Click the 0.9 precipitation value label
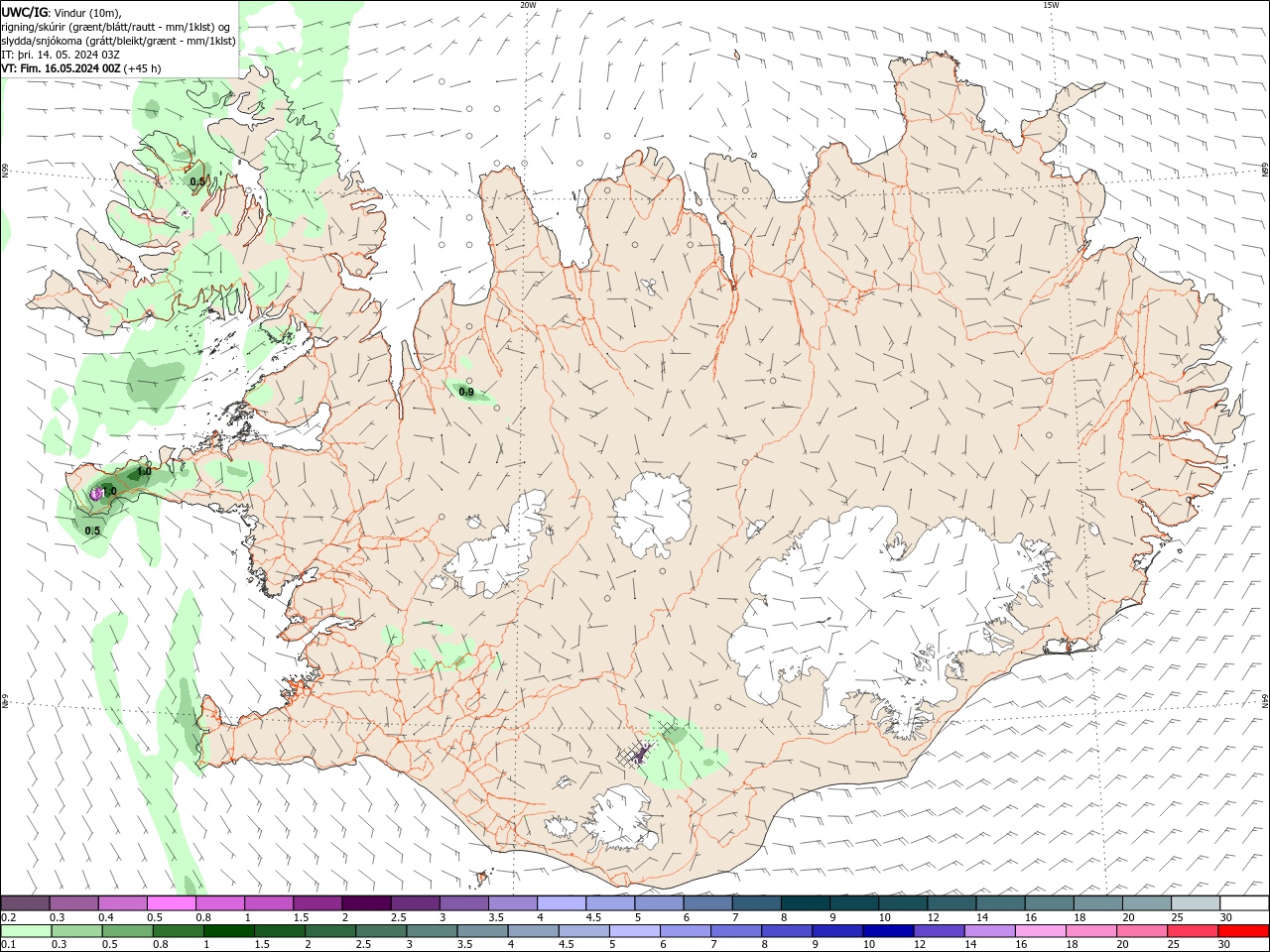The image size is (1270, 952). click(x=466, y=392)
